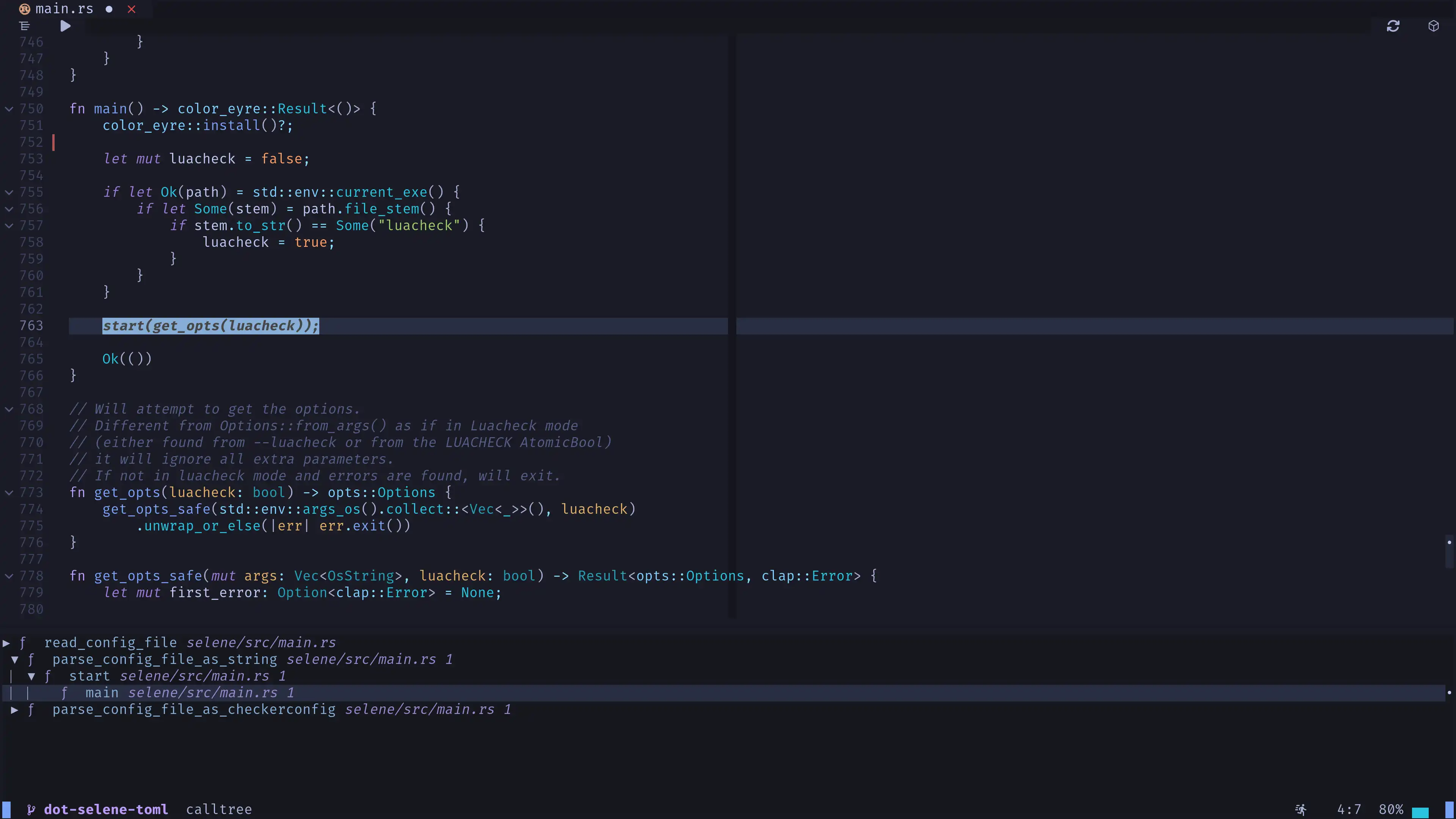The width and height of the screenshot is (1456, 819).
Task: Click get_opts_safe call on line 774
Action: [157, 509]
